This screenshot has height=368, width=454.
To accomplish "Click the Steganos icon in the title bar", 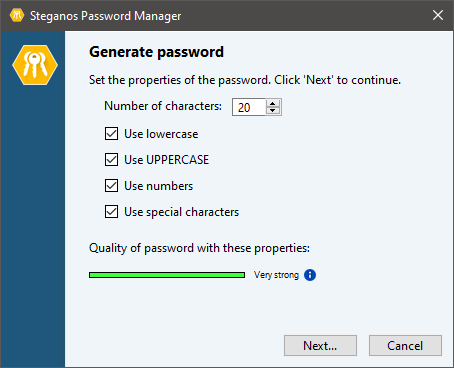I will [x=16, y=15].
